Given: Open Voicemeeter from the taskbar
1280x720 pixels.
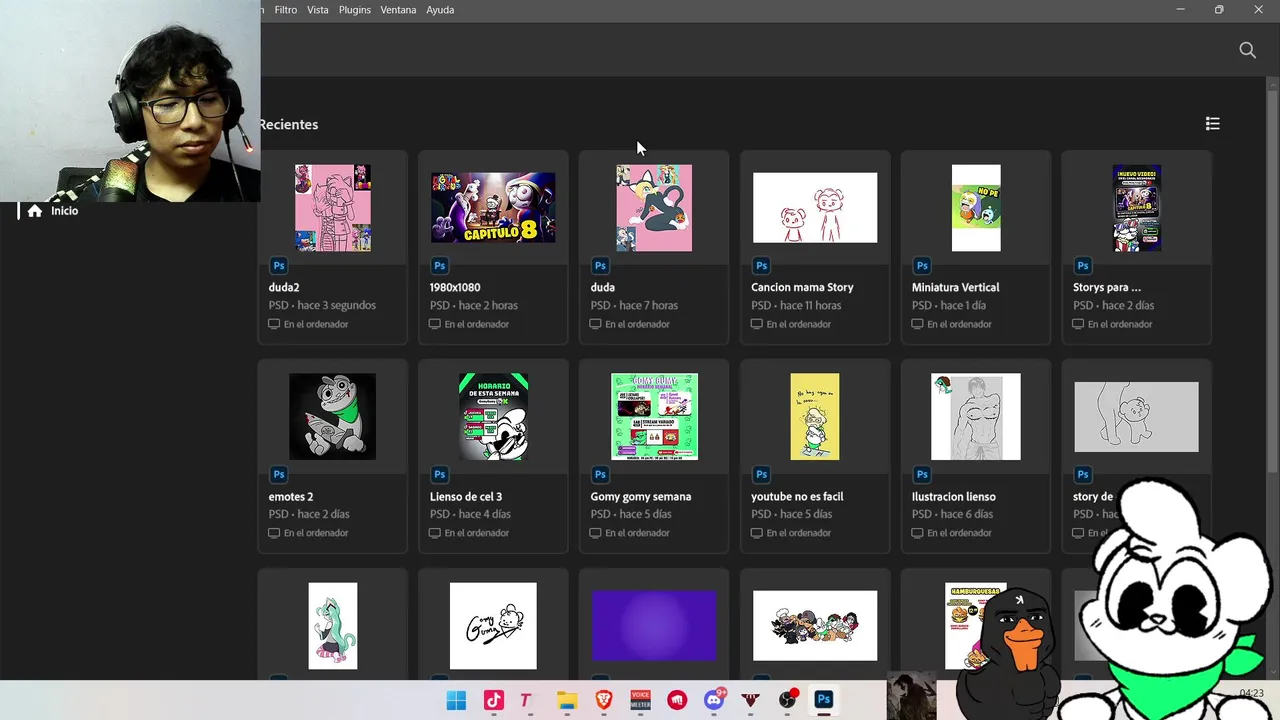Looking at the screenshot, I should point(640,700).
